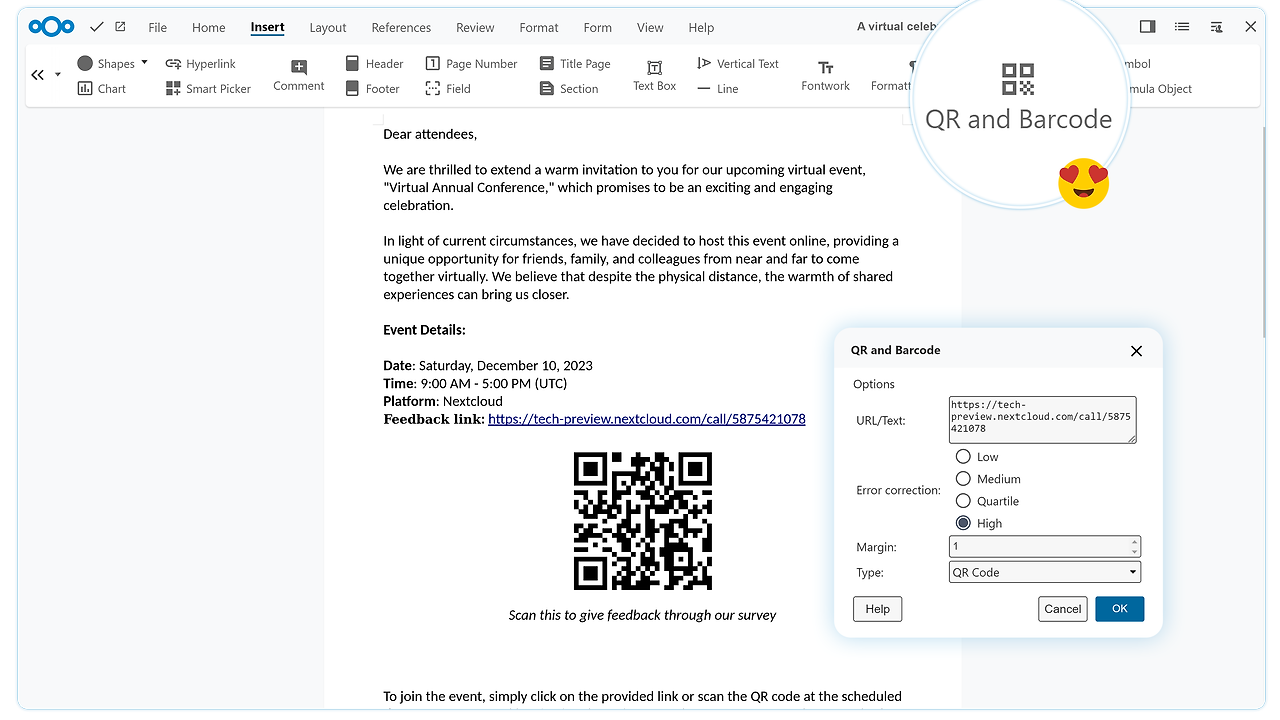
Task: Click the Hyperlink tool
Action: point(201,63)
